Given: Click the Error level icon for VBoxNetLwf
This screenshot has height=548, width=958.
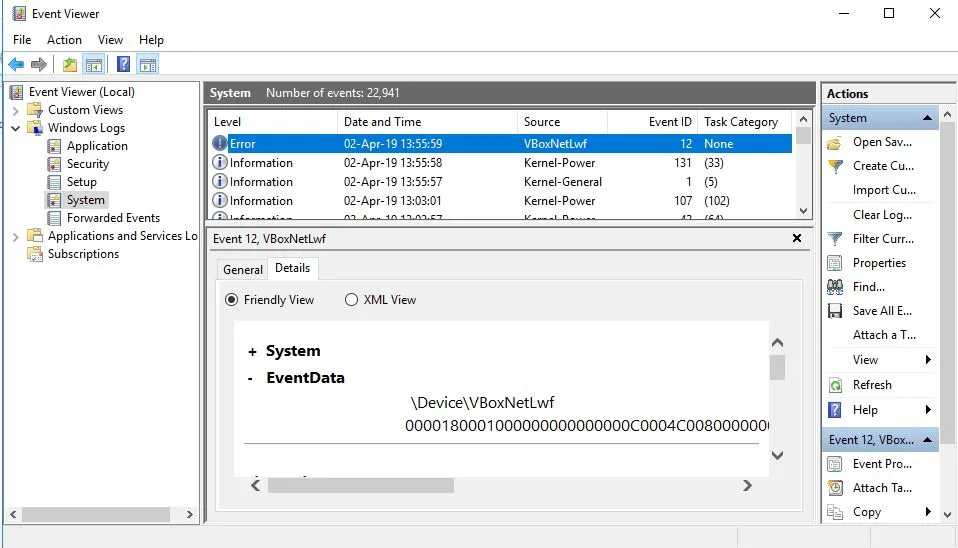Looking at the screenshot, I should (219, 144).
